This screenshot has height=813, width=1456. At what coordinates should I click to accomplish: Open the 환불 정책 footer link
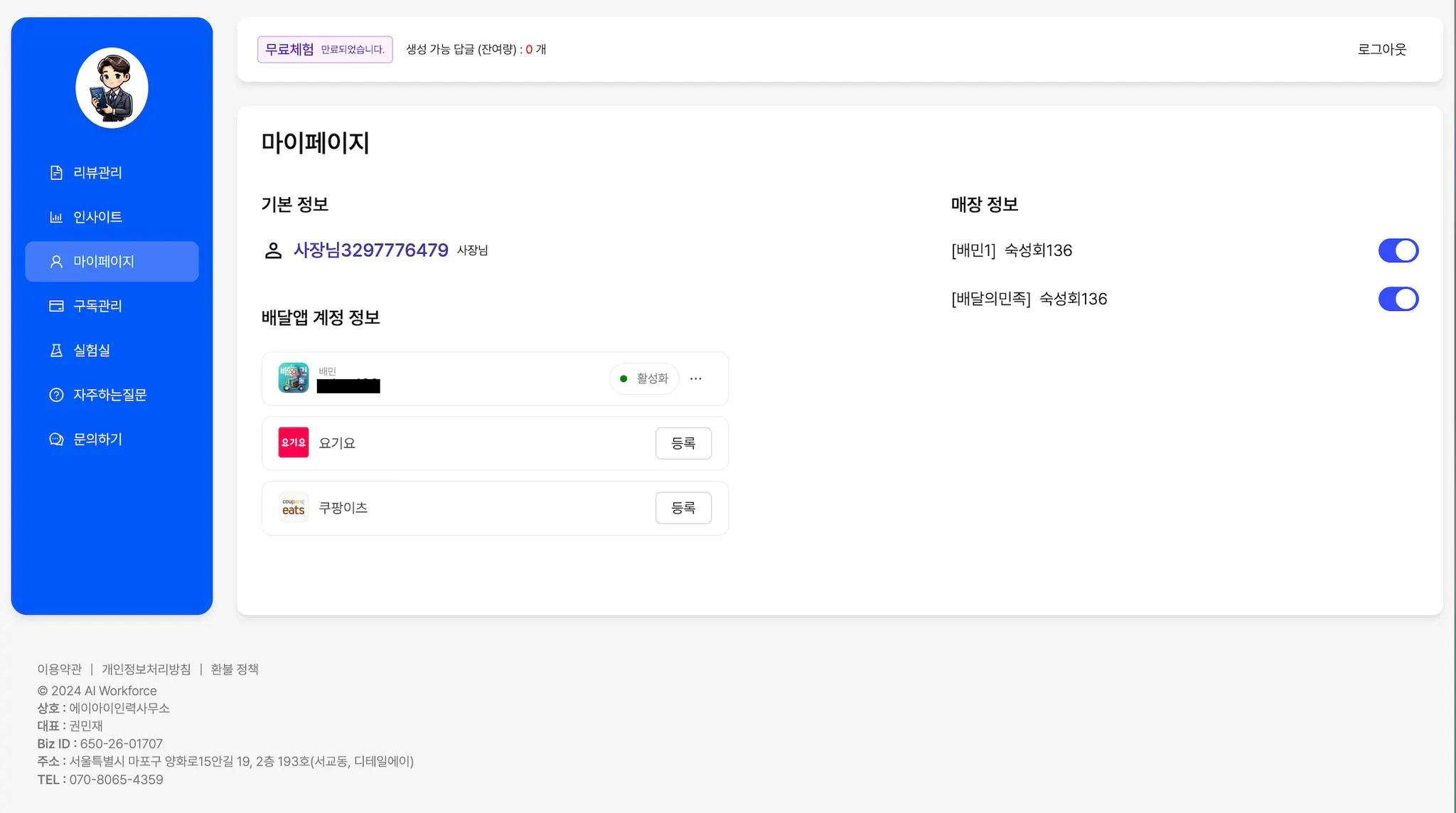coord(235,669)
